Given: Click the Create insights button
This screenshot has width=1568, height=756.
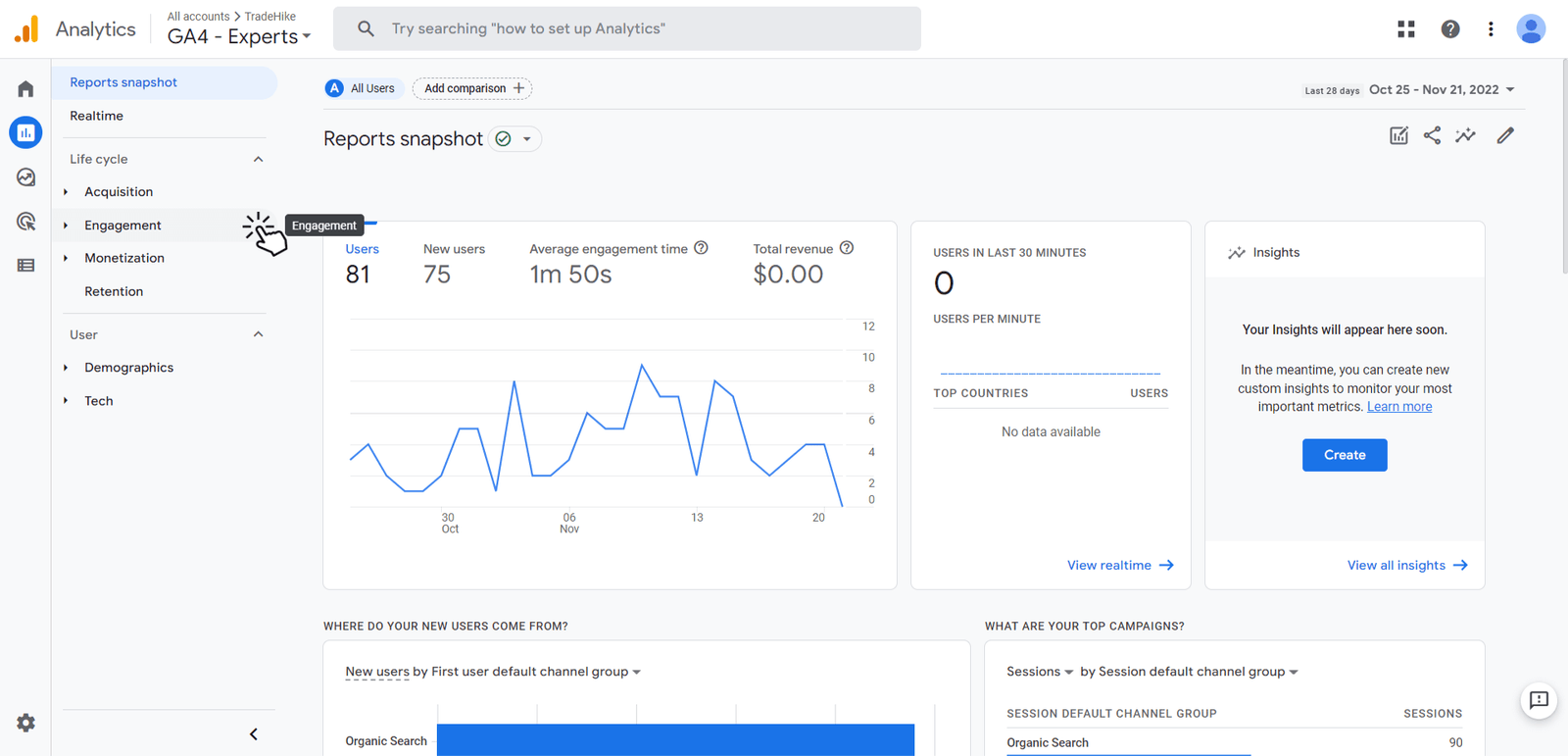Looking at the screenshot, I should [1344, 455].
